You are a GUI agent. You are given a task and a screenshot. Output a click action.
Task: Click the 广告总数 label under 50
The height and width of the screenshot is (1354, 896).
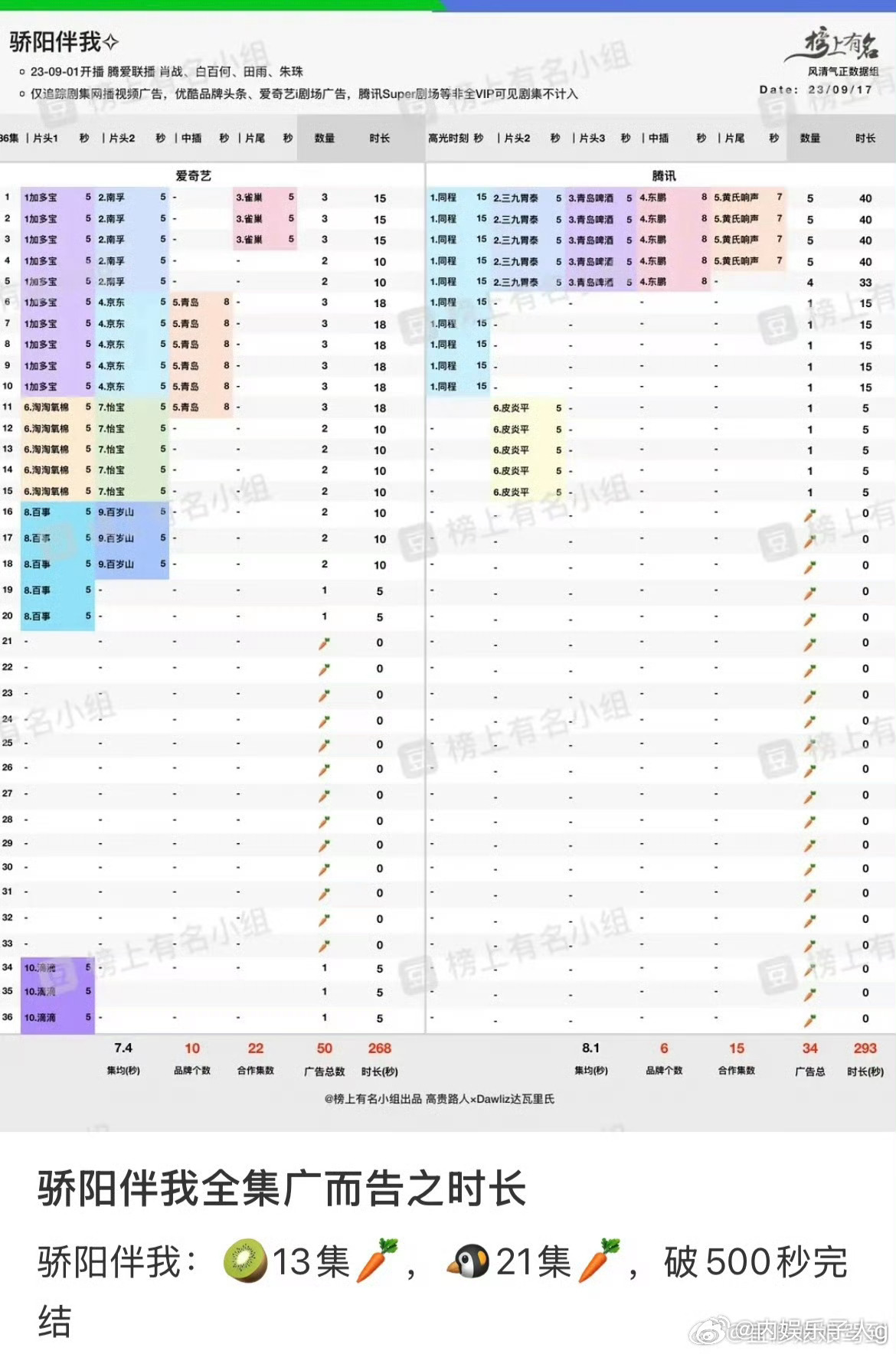[x=325, y=1071]
